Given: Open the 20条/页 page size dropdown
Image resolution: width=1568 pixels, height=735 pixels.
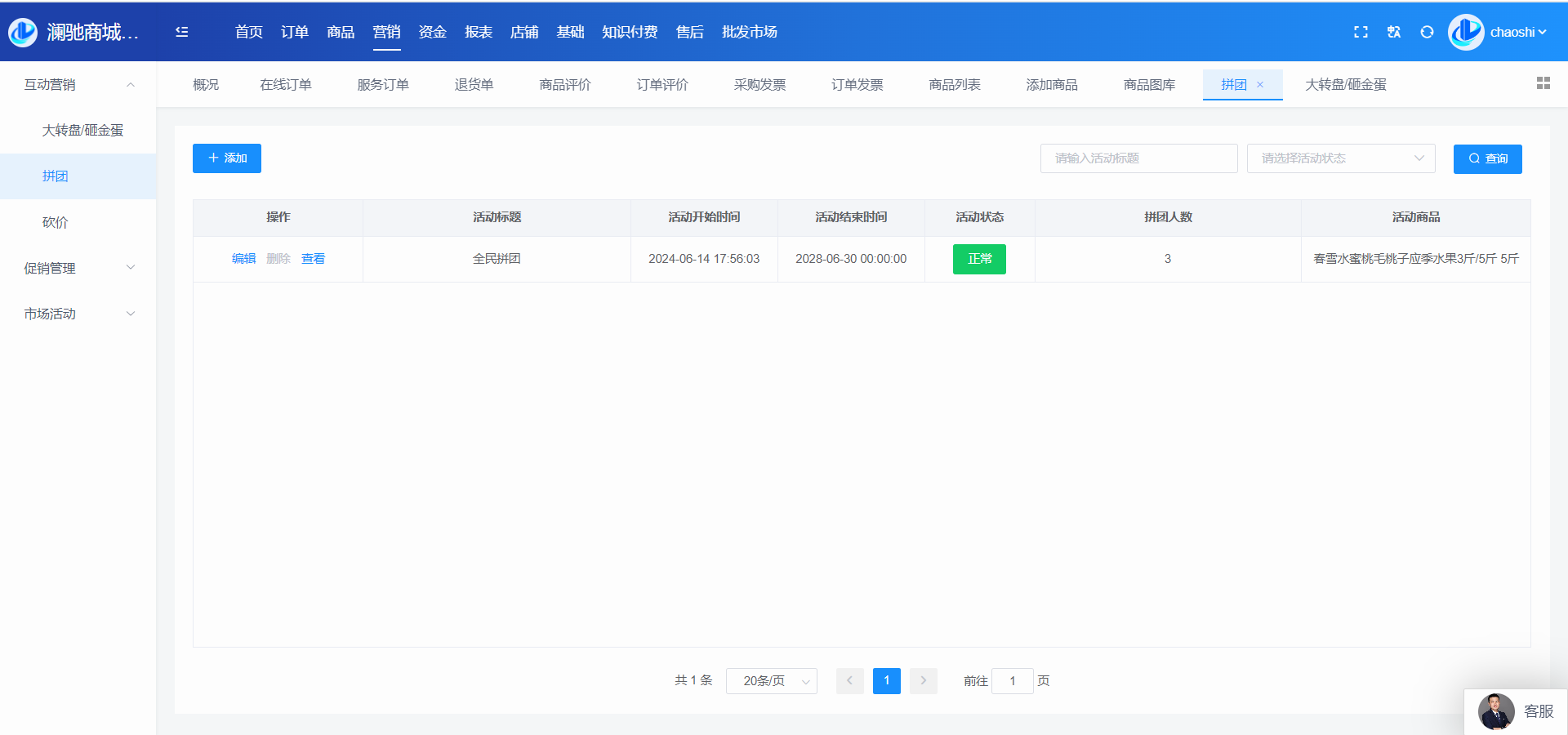Looking at the screenshot, I should point(771,681).
